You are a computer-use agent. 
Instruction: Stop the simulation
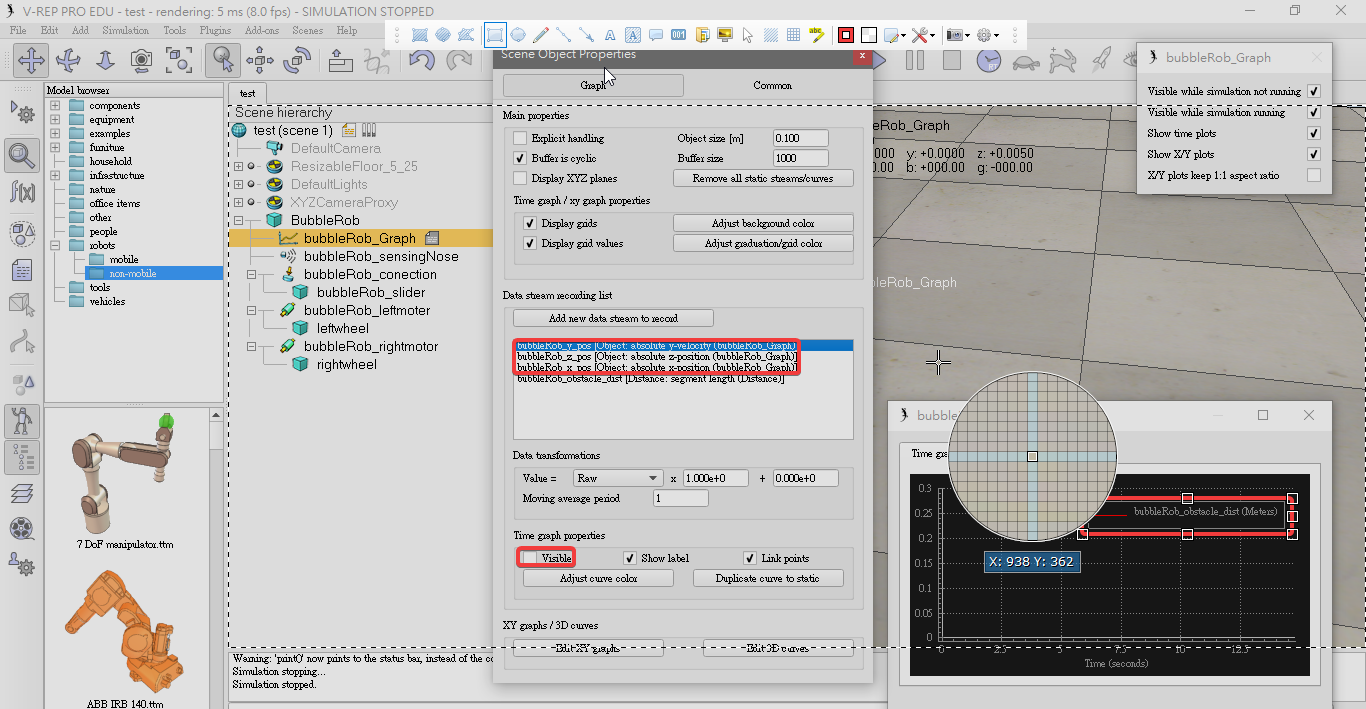point(951,60)
